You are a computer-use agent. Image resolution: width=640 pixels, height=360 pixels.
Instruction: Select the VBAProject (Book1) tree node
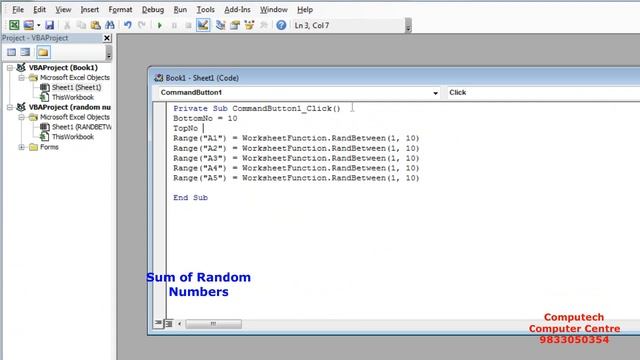click(x=63, y=68)
